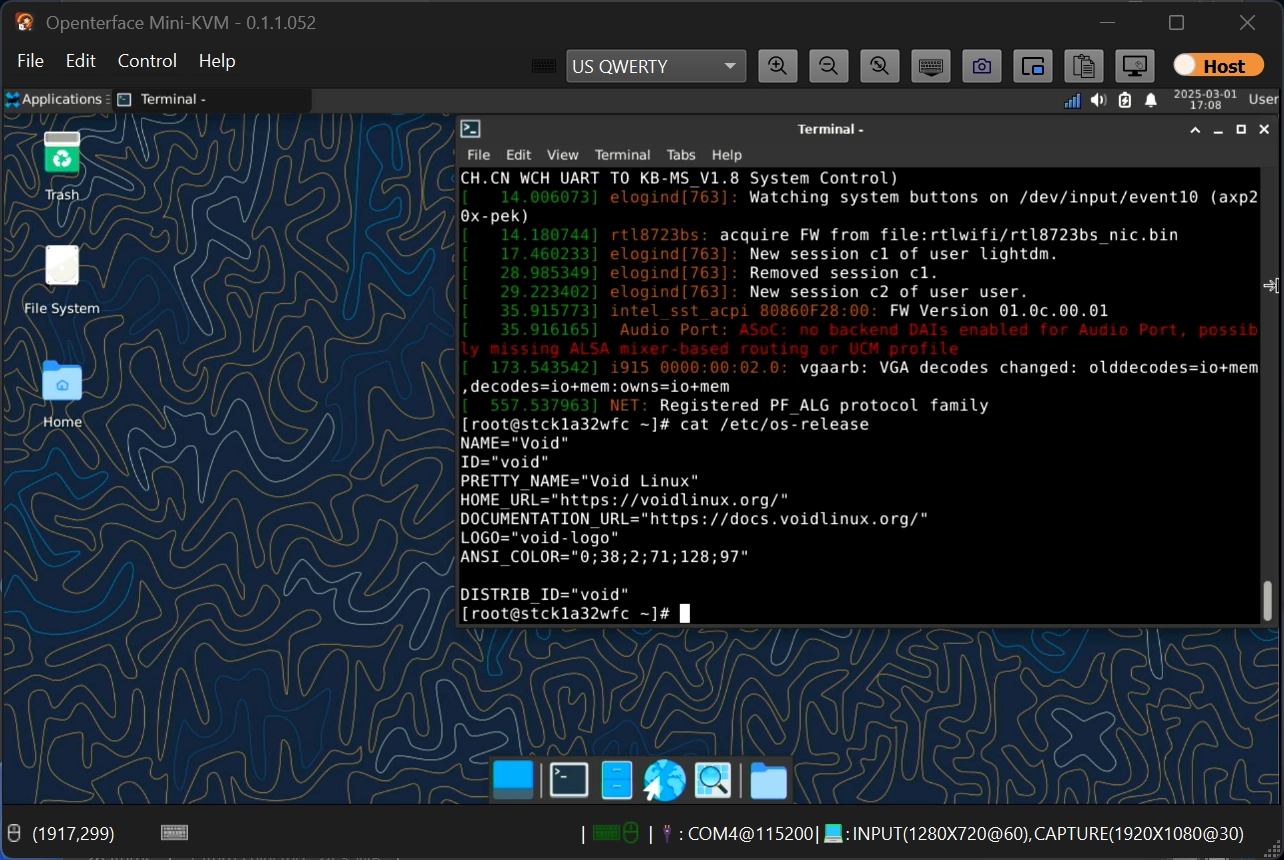Open the Control menu
This screenshot has height=860, width=1284.
coord(147,61)
